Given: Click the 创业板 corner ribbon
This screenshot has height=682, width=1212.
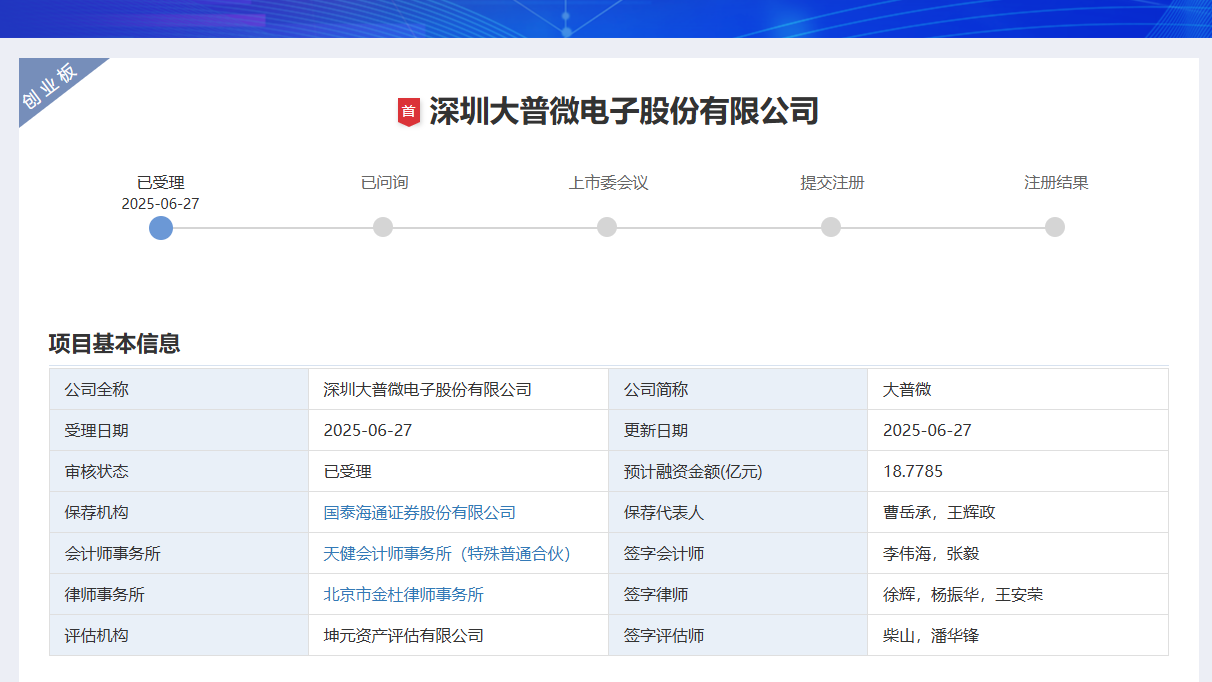Looking at the screenshot, I should click(x=52, y=89).
